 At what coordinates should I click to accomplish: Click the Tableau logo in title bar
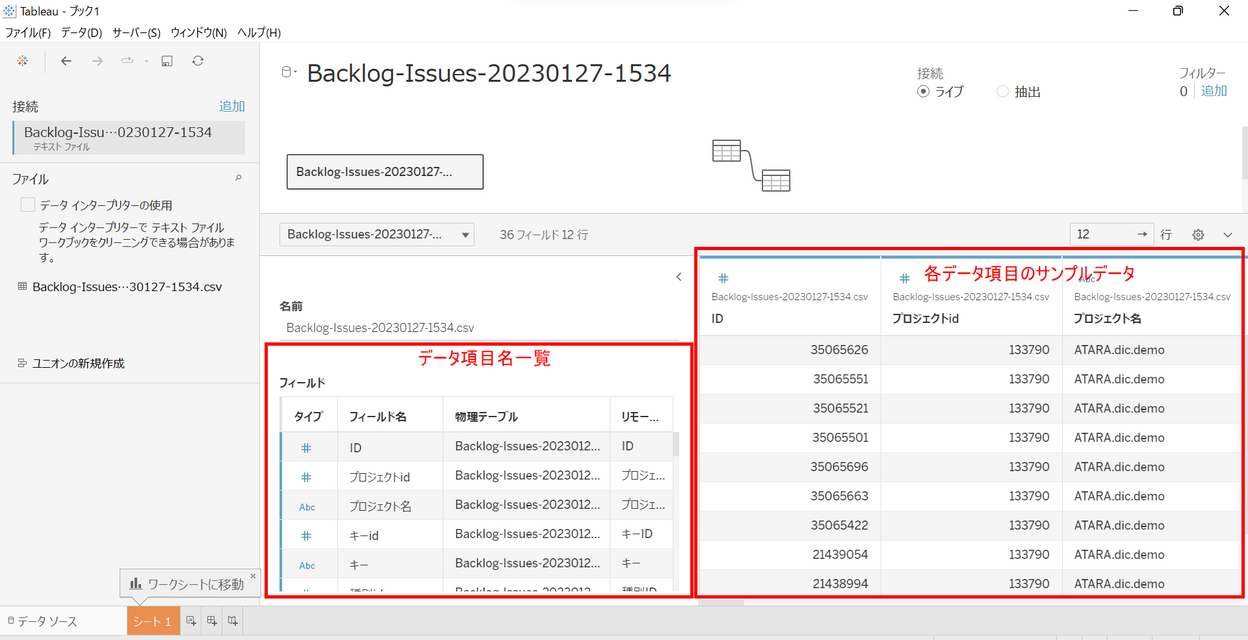click(x=10, y=11)
